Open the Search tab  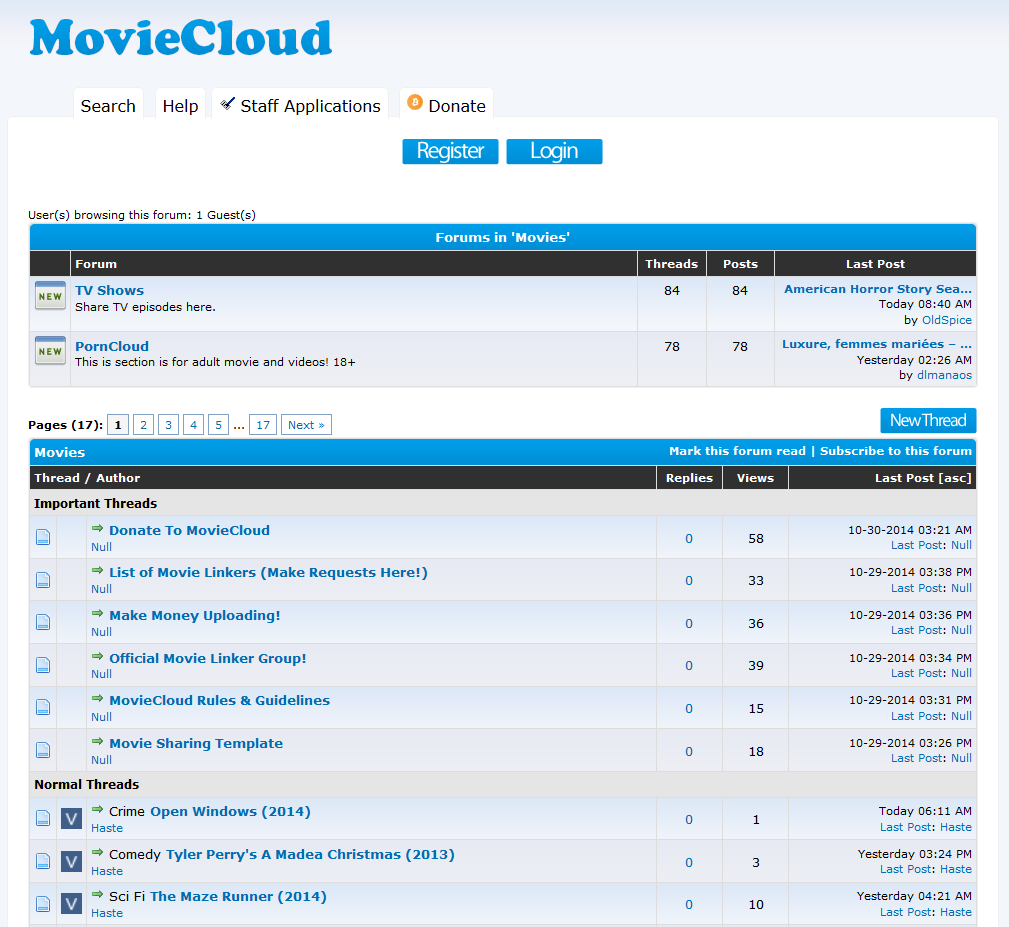[x=108, y=106]
